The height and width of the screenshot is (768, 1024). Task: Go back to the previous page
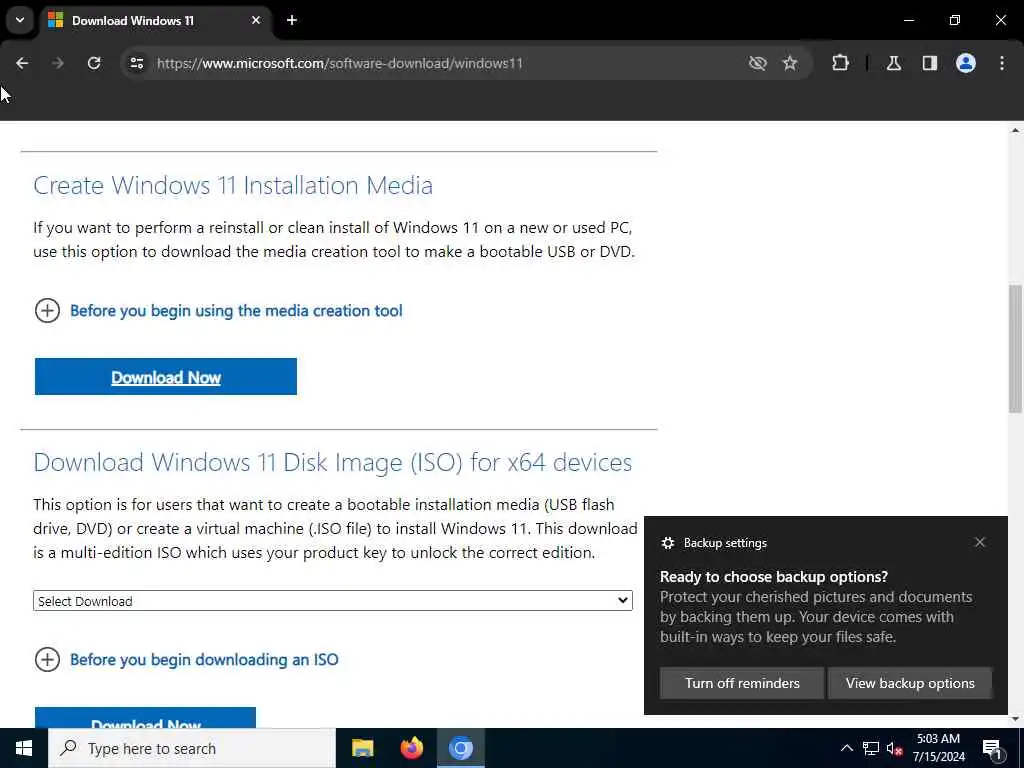22,63
